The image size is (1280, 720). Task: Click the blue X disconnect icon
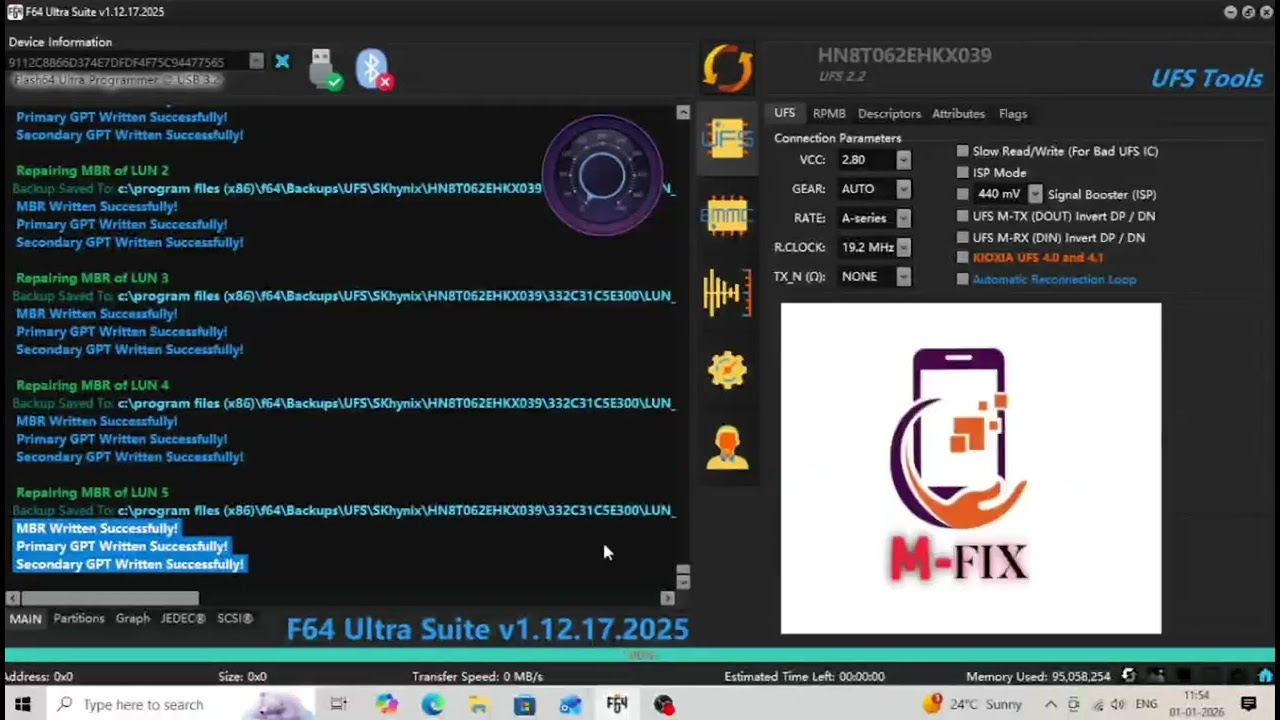tap(282, 61)
